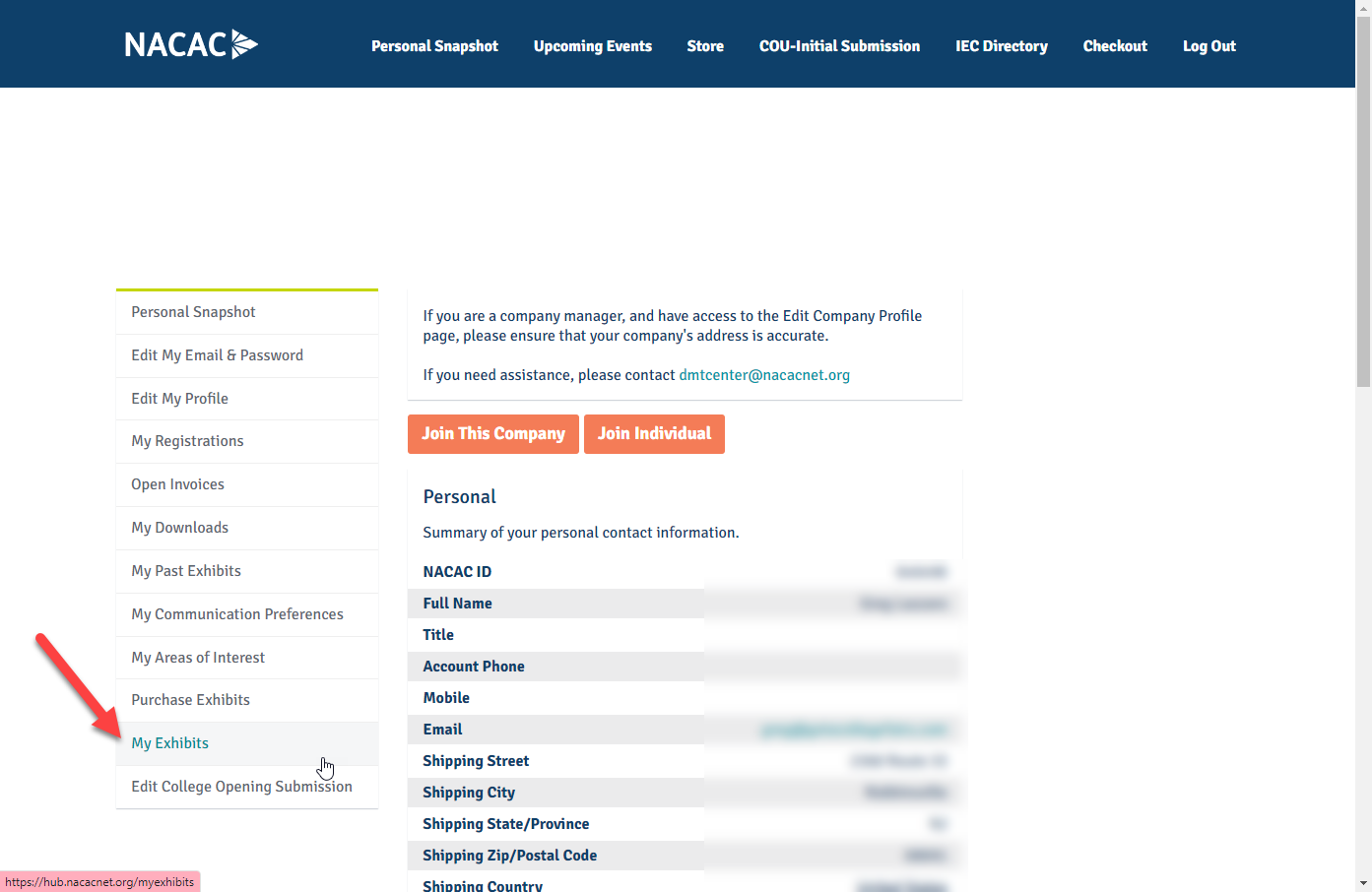Open Edit My Profile
1372x892 pixels.
[247, 399]
